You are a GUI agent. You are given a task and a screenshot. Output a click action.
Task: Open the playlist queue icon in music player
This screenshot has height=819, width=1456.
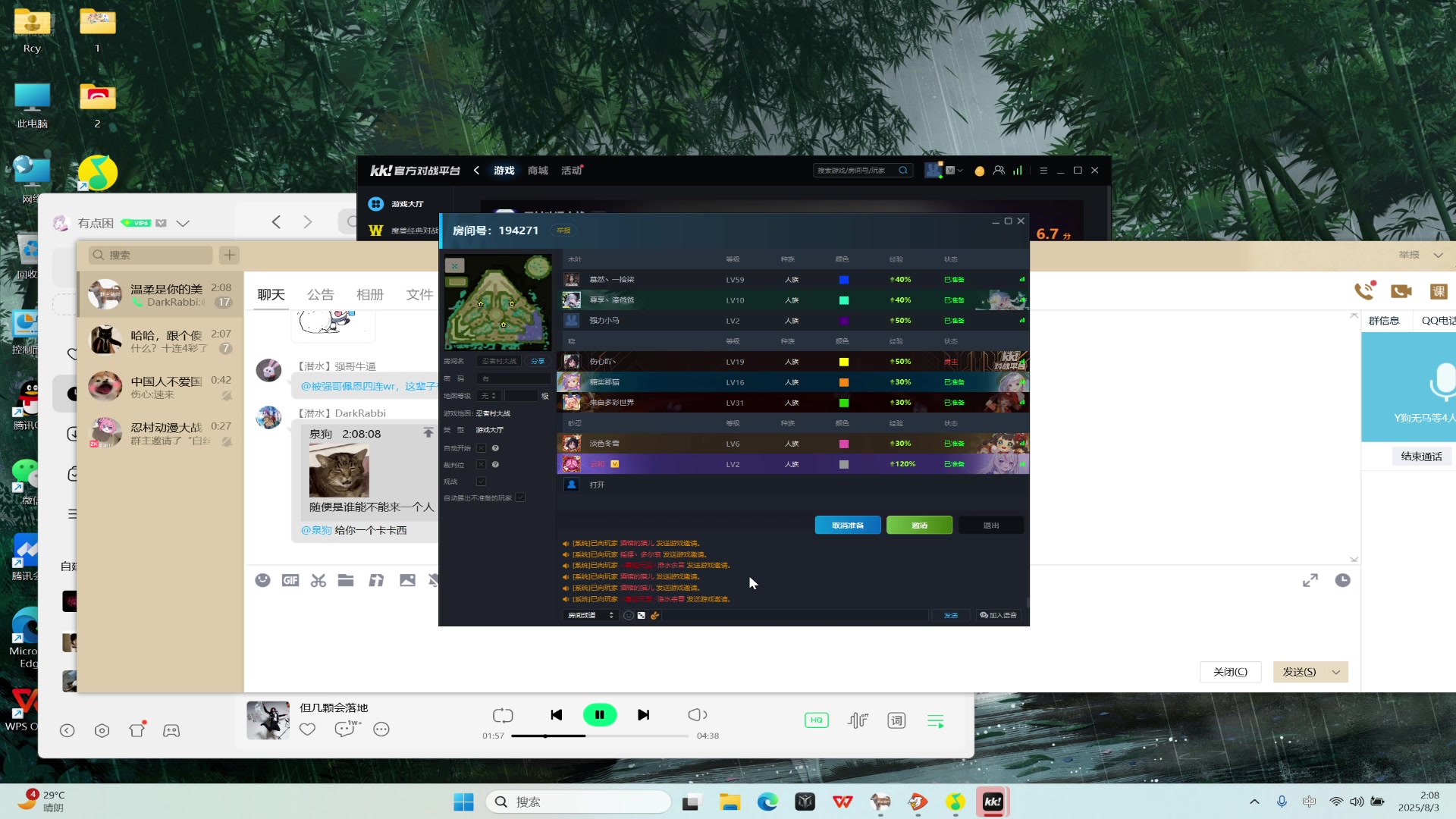pos(936,721)
